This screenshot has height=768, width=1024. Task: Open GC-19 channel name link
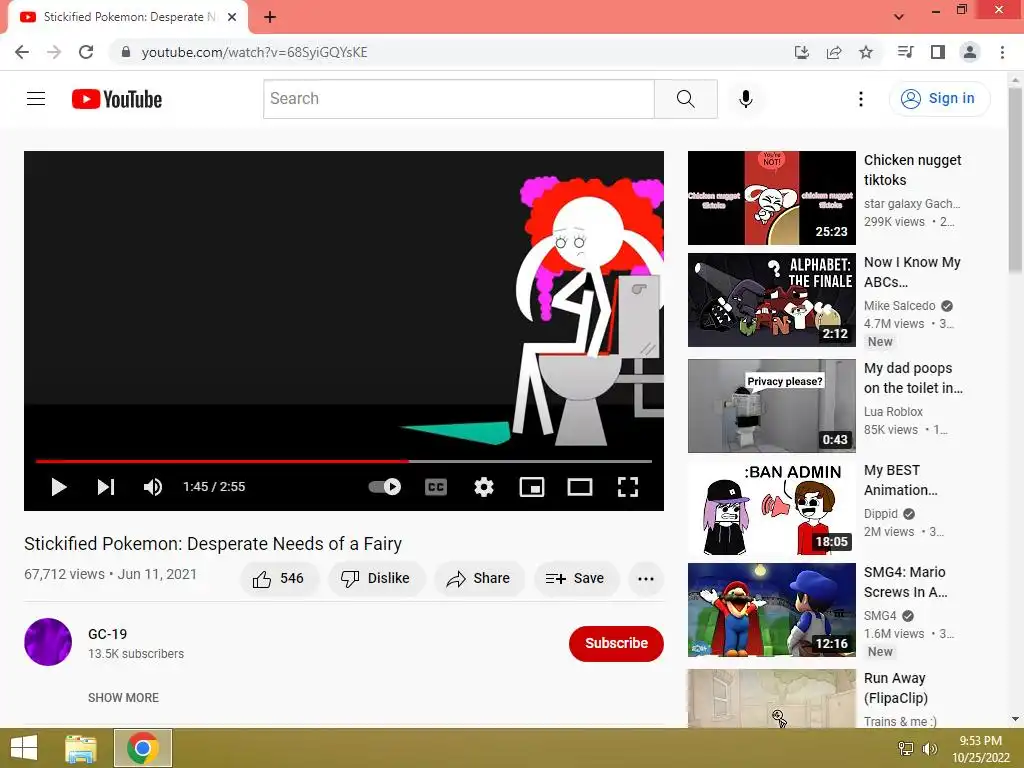click(107, 634)
